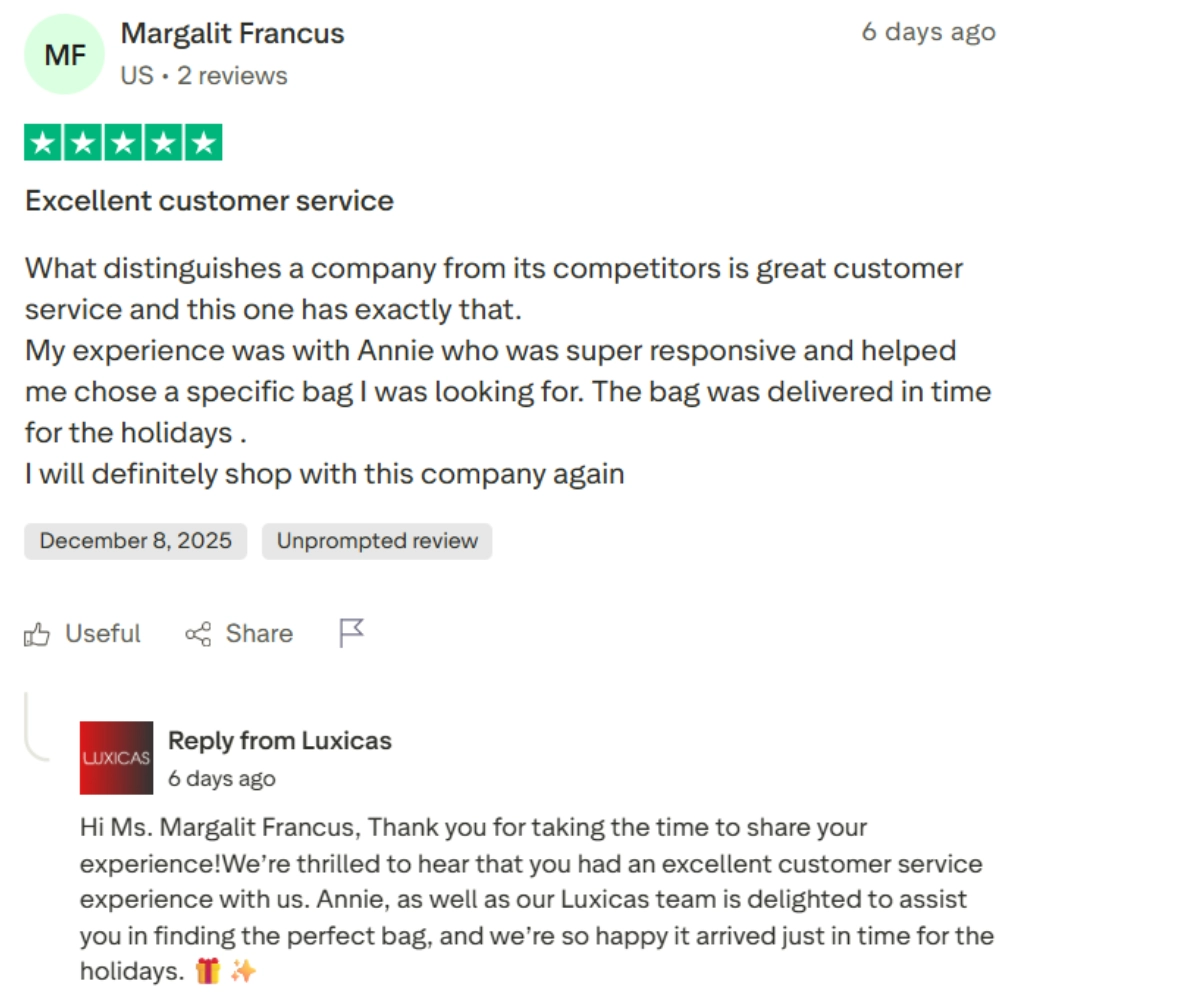Click the "Unprompted review" label
The width and height of the screenshot is (1200, 1000).
[377, 541]
